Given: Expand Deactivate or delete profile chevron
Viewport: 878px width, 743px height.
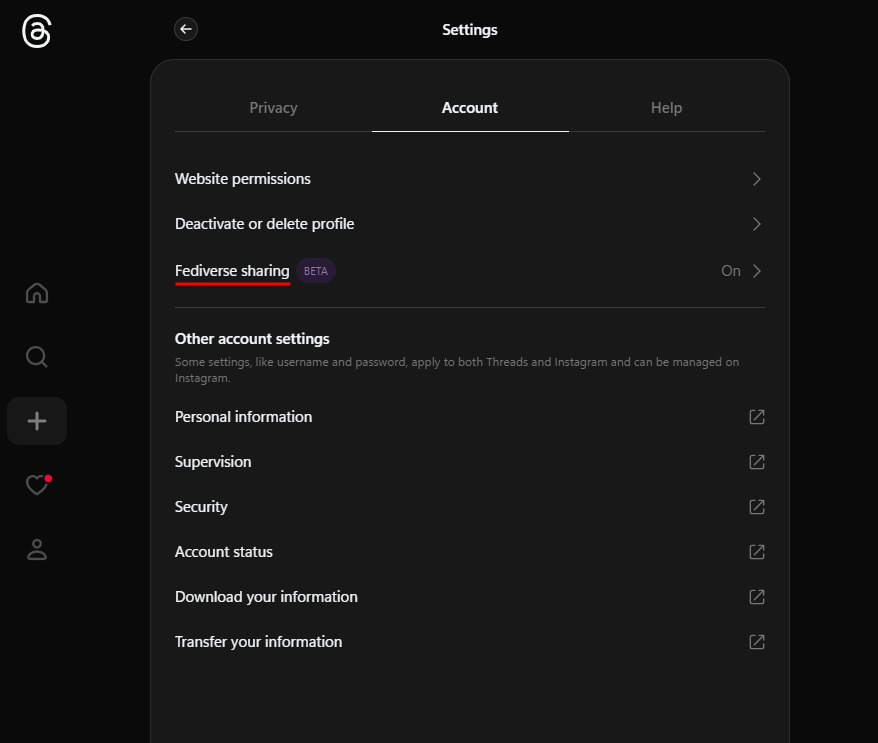Looking at the screenshot, I should pyautogui.click(x=757, y=224).
